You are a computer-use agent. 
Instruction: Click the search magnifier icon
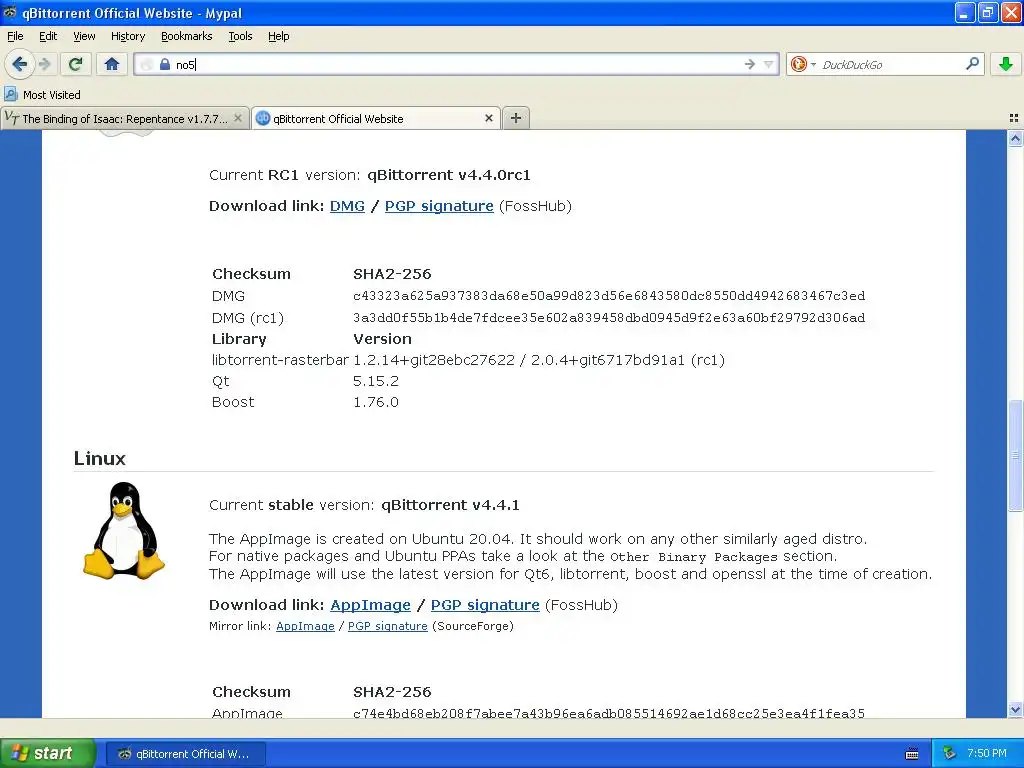tap(972, 63)
